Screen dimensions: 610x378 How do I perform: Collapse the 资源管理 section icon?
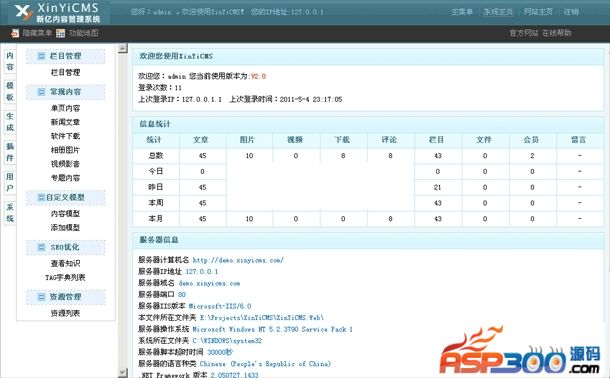41,297
